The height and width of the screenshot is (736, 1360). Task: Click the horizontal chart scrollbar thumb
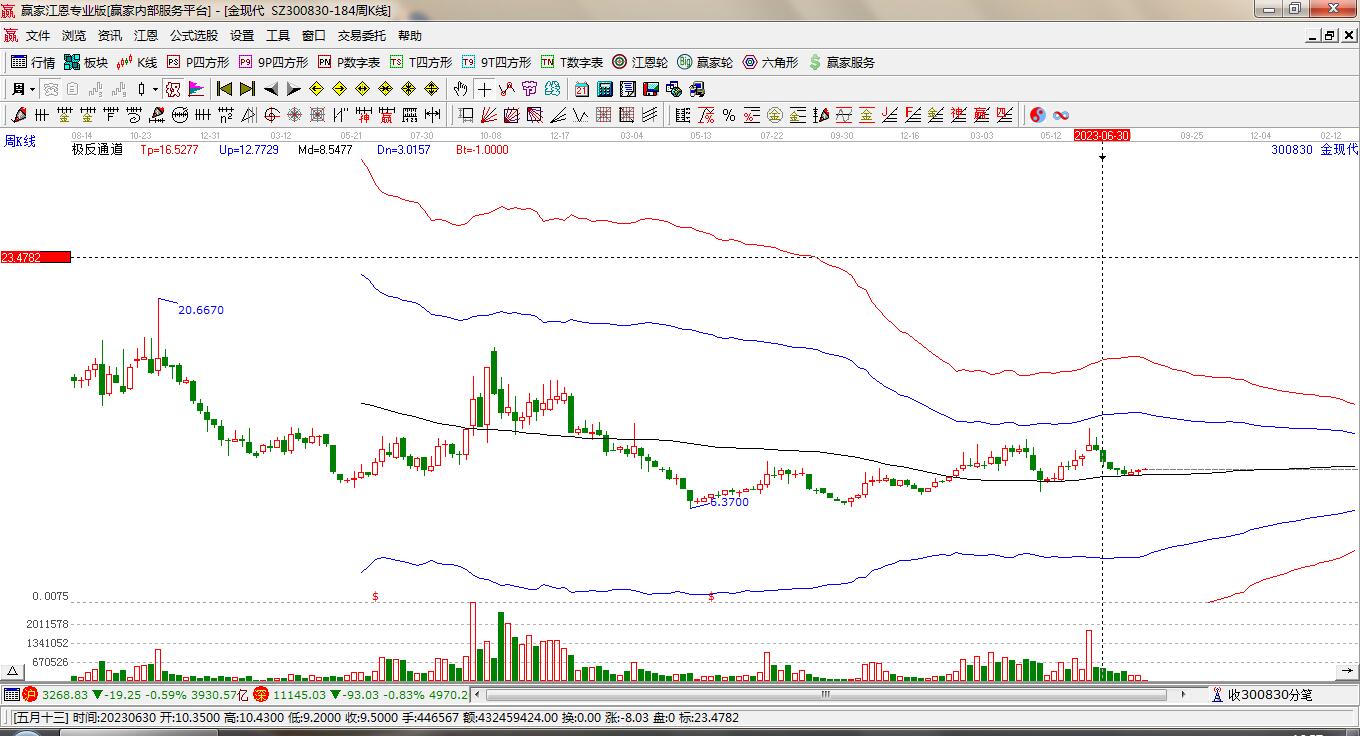pos(825,694)
